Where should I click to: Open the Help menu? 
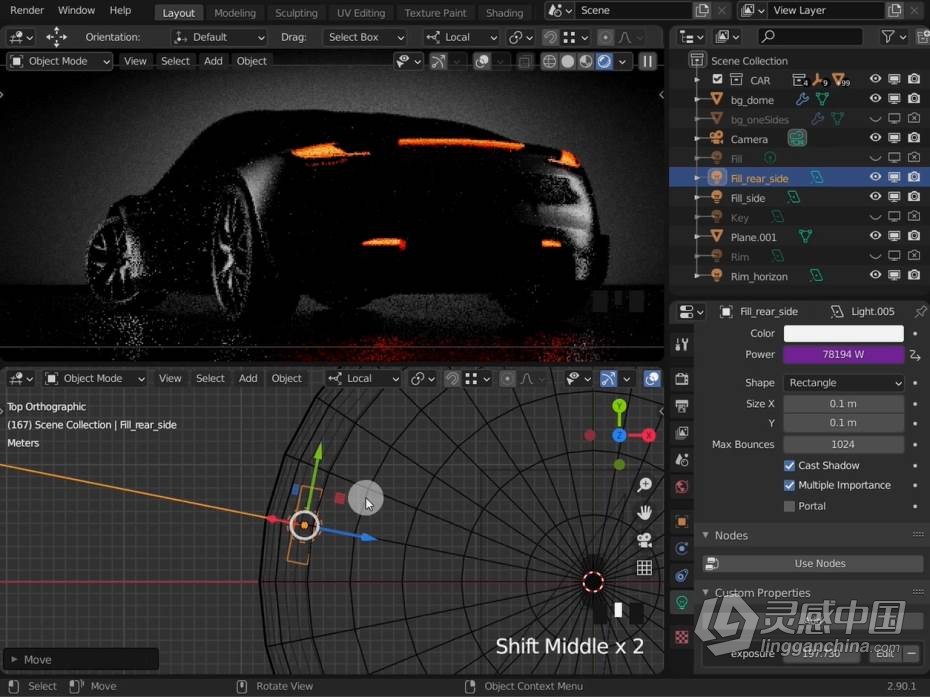[x=120, y=10]
